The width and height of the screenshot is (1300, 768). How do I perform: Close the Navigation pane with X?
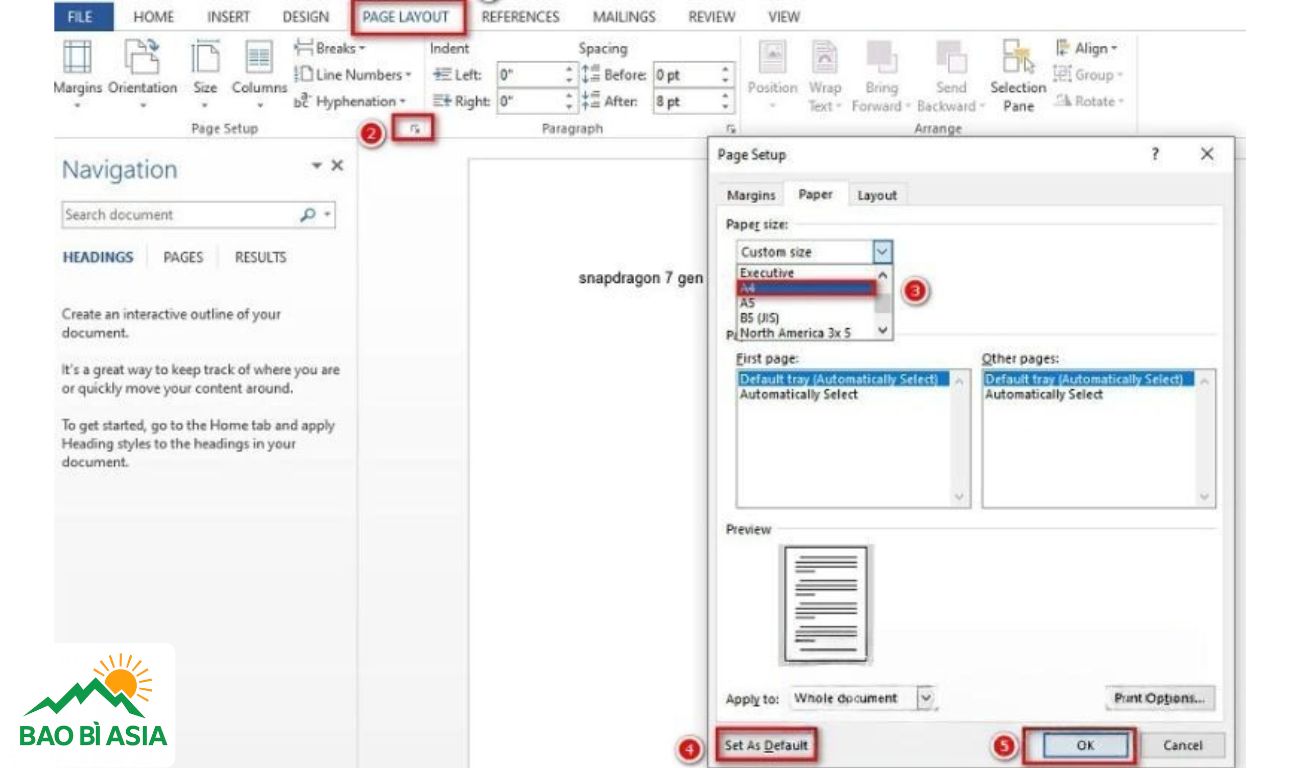tap(337, 166)
